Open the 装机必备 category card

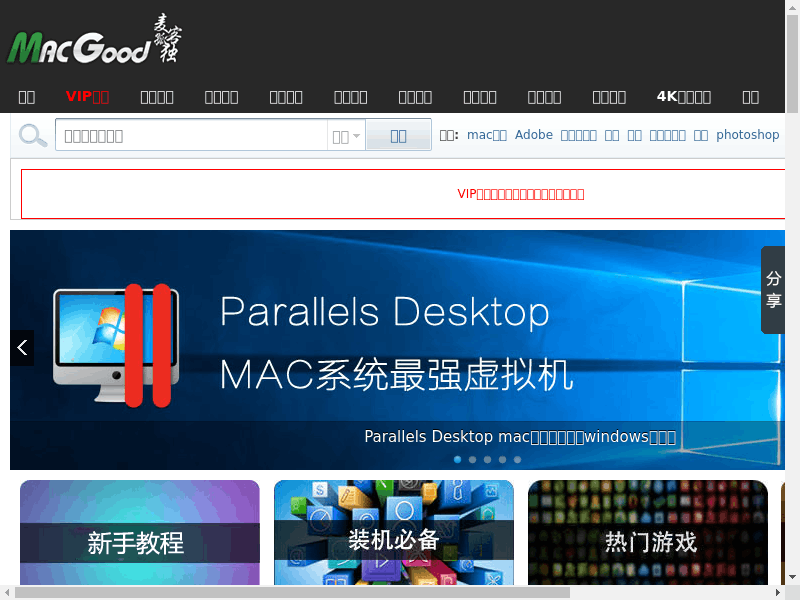(394, 532)
